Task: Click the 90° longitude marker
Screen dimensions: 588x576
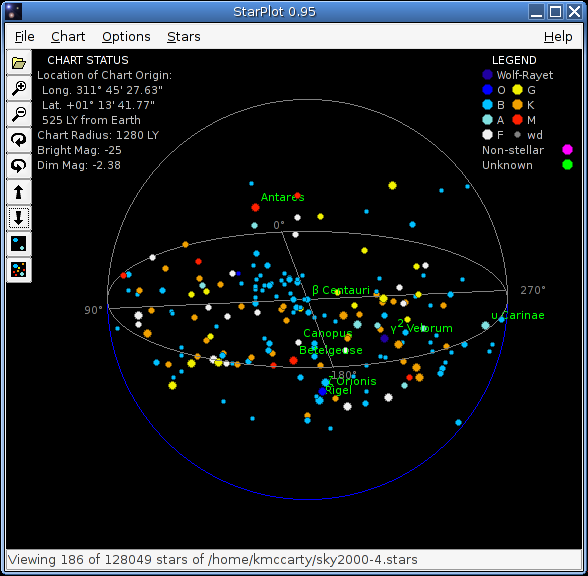Action: point(93,310)
